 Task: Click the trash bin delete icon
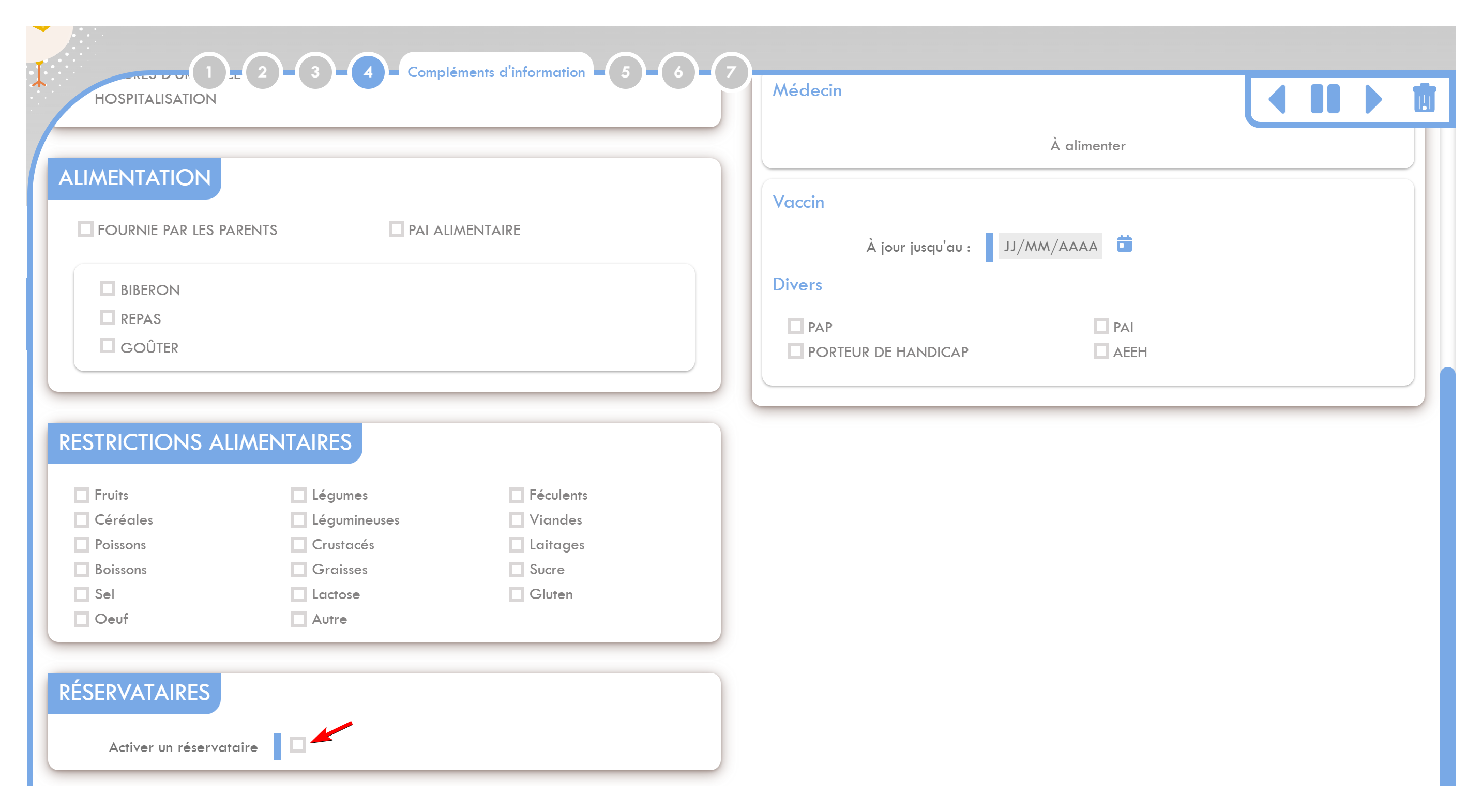pos(1424,98)
